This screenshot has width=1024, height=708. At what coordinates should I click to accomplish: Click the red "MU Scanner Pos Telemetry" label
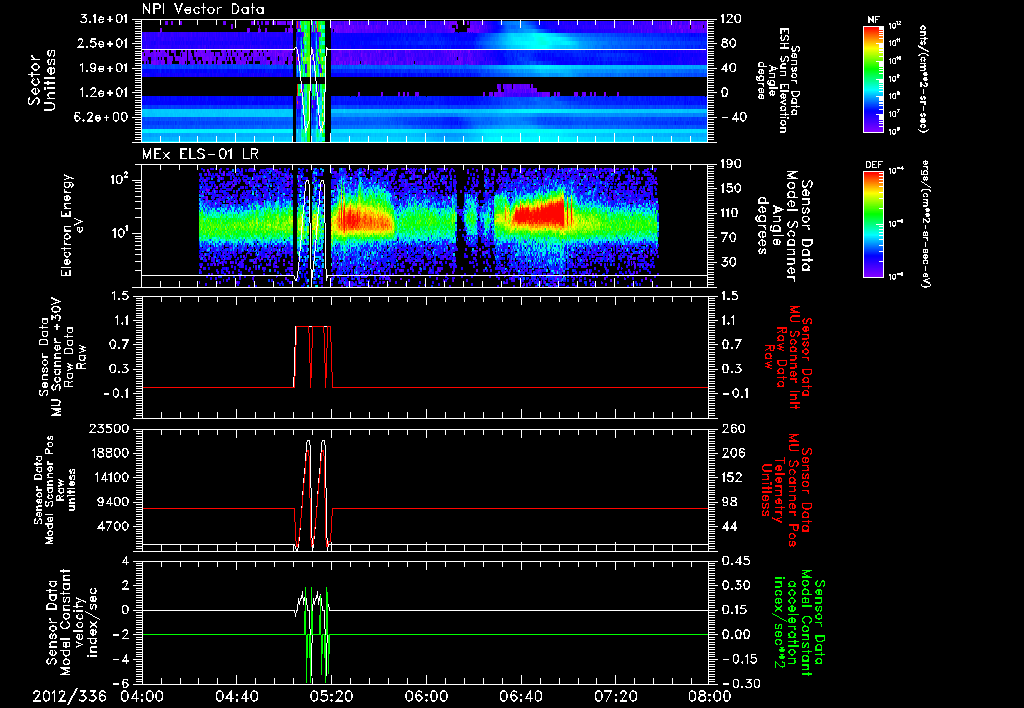tap(786, 490)
